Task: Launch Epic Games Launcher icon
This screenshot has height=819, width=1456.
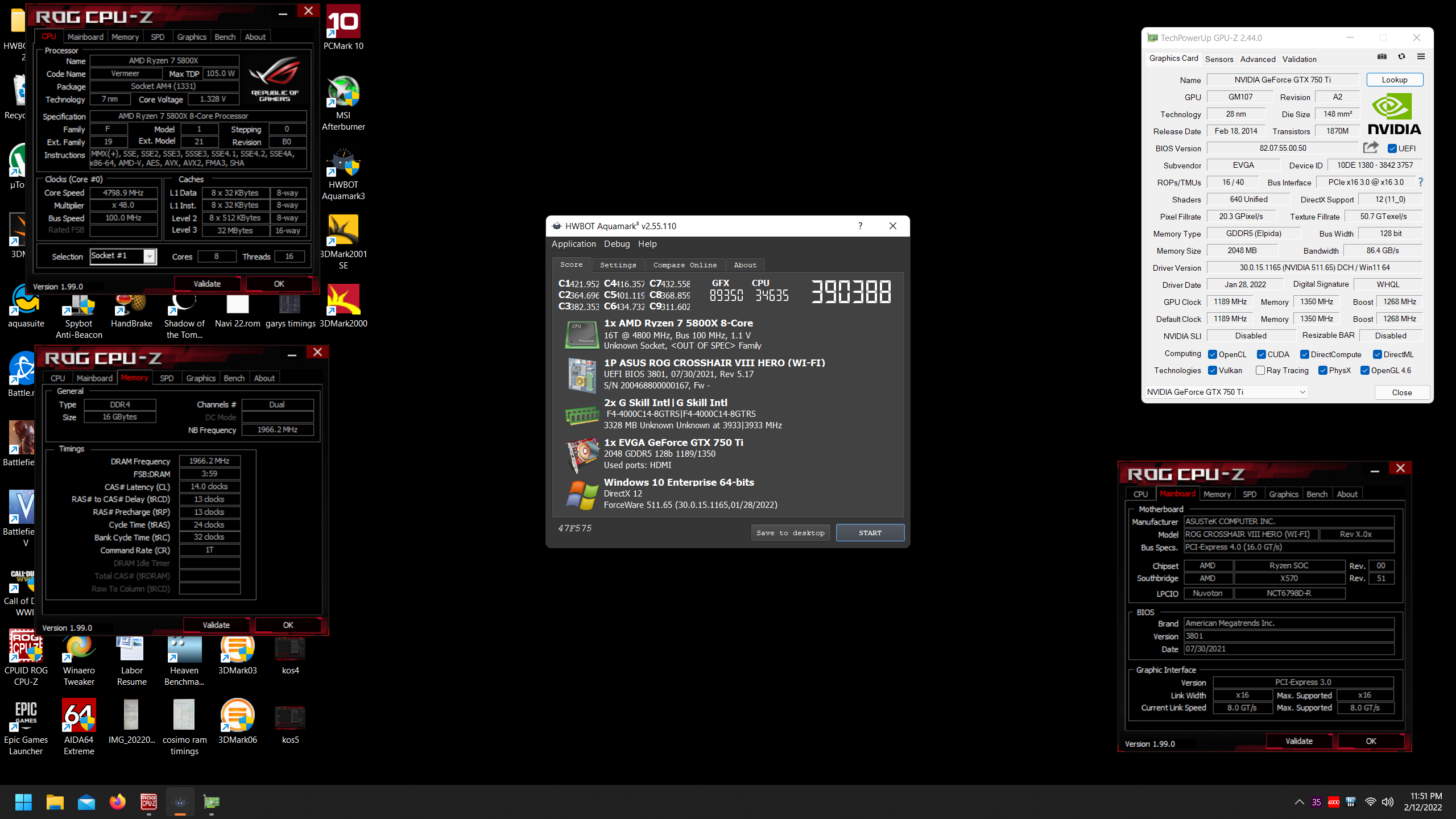Action: [x=26, y=727]
